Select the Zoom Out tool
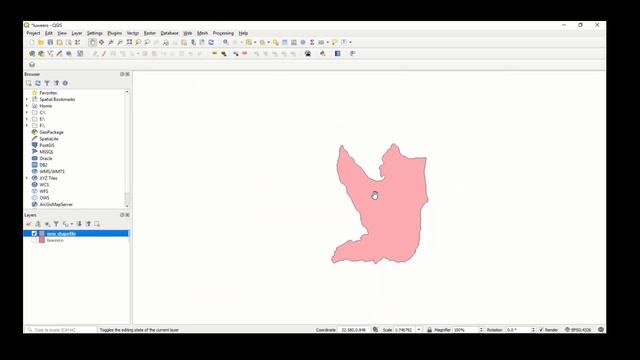This screenshot has height=360, width=640. click(120, 42)
